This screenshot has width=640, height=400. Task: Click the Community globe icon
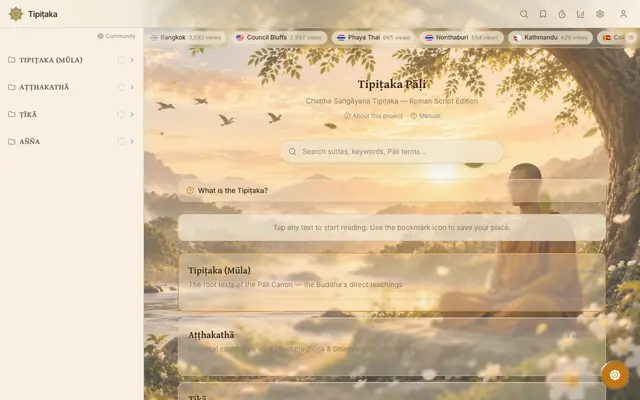[100, 36]
